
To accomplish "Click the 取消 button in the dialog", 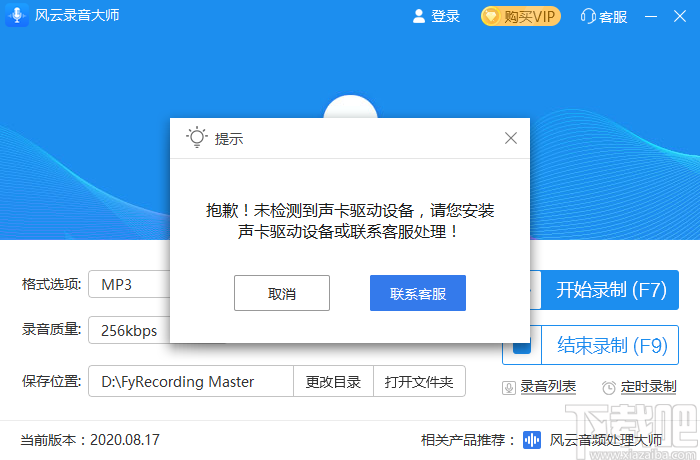I will point(282,293).
